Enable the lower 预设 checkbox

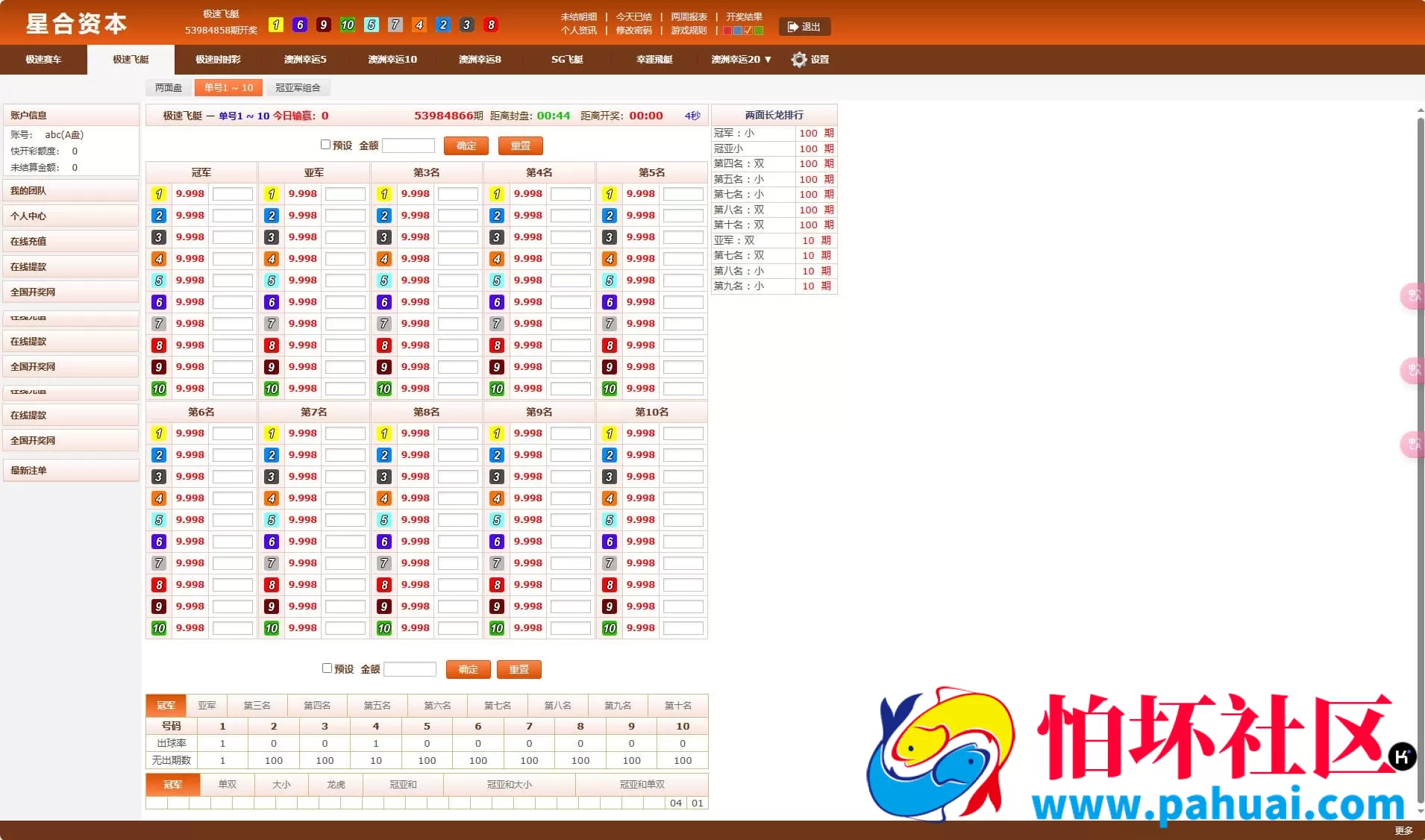point(328,668)
